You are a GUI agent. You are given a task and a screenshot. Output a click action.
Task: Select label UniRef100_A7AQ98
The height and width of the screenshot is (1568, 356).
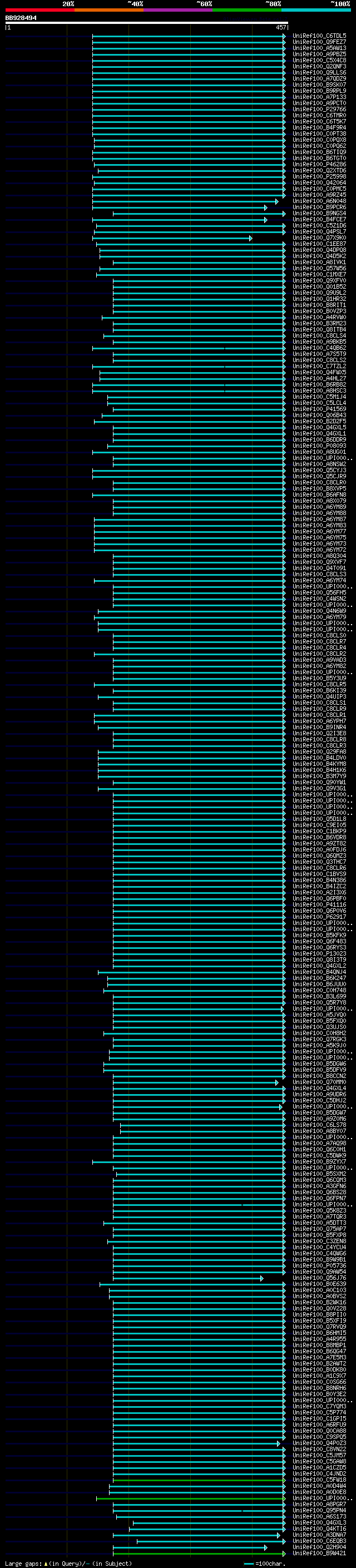pos(319,1144)
